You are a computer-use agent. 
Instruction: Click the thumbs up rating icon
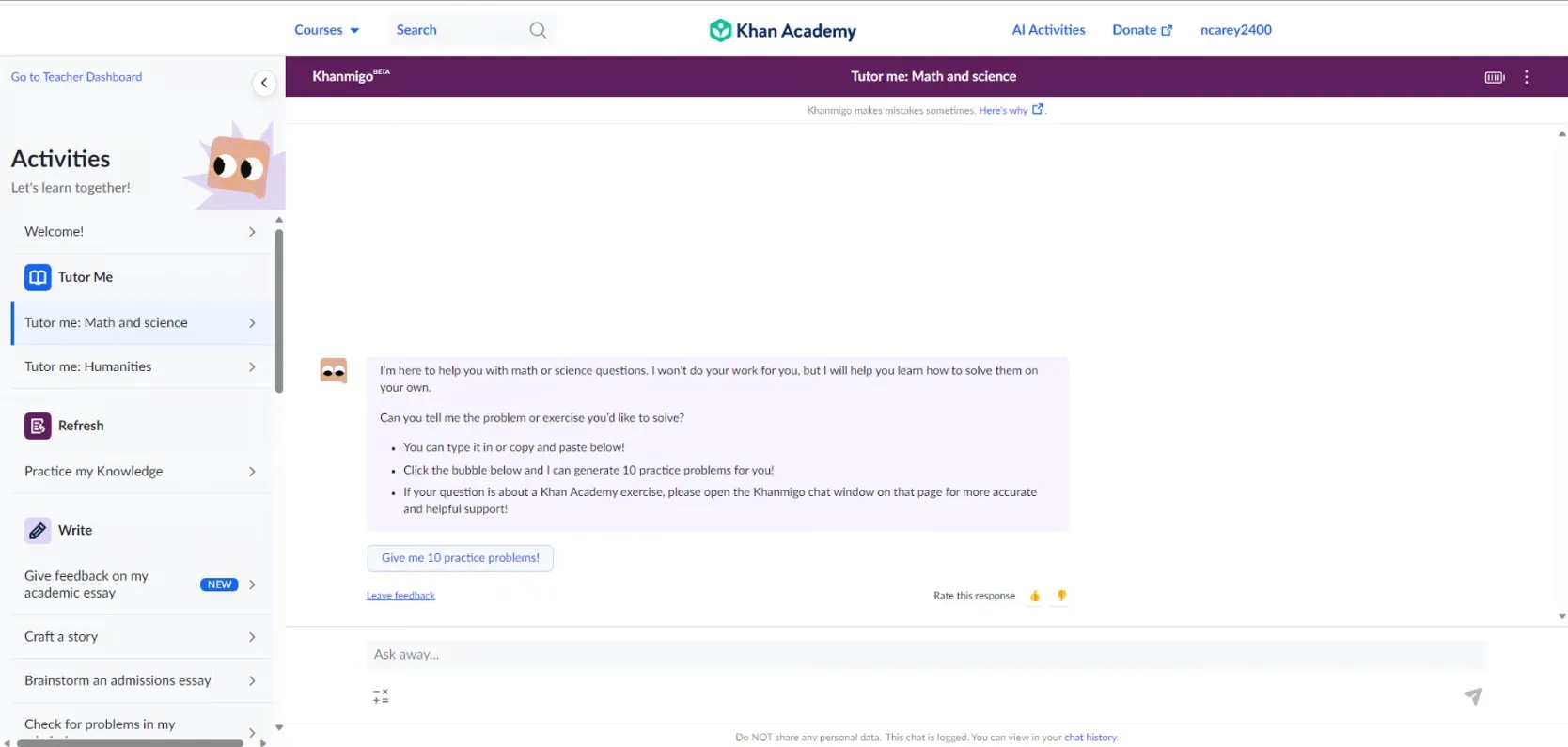[1034, 596]
